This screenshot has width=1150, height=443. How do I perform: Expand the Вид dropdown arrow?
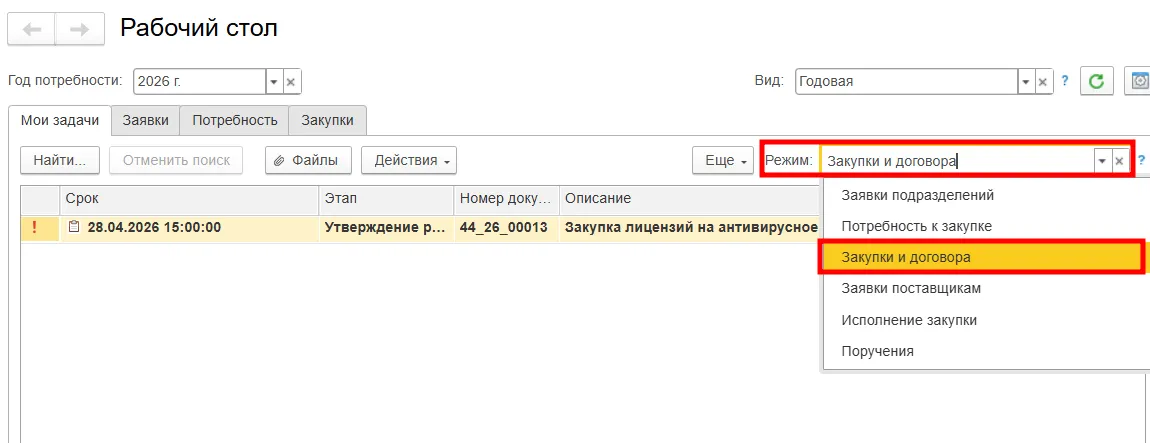point(1025,82)
